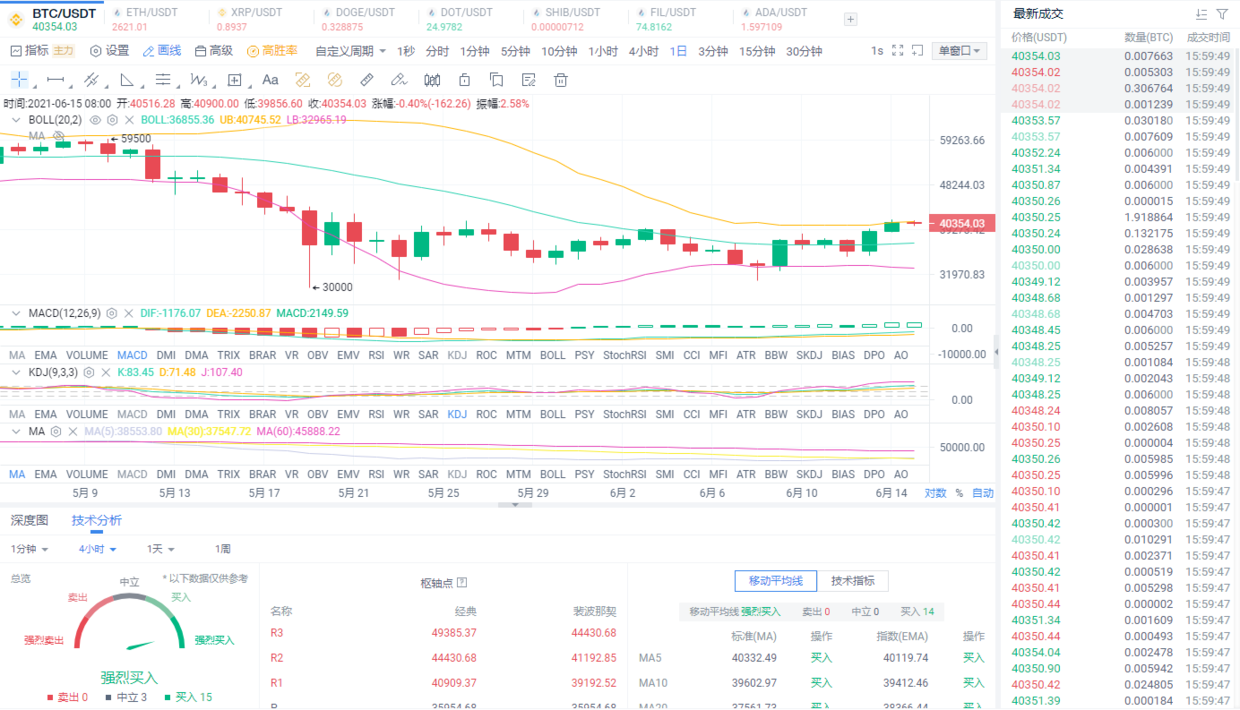Screen dimensions: 1240x710
Task: Open the 1分钟 analysis period dropdown
Action: point(30,549)
